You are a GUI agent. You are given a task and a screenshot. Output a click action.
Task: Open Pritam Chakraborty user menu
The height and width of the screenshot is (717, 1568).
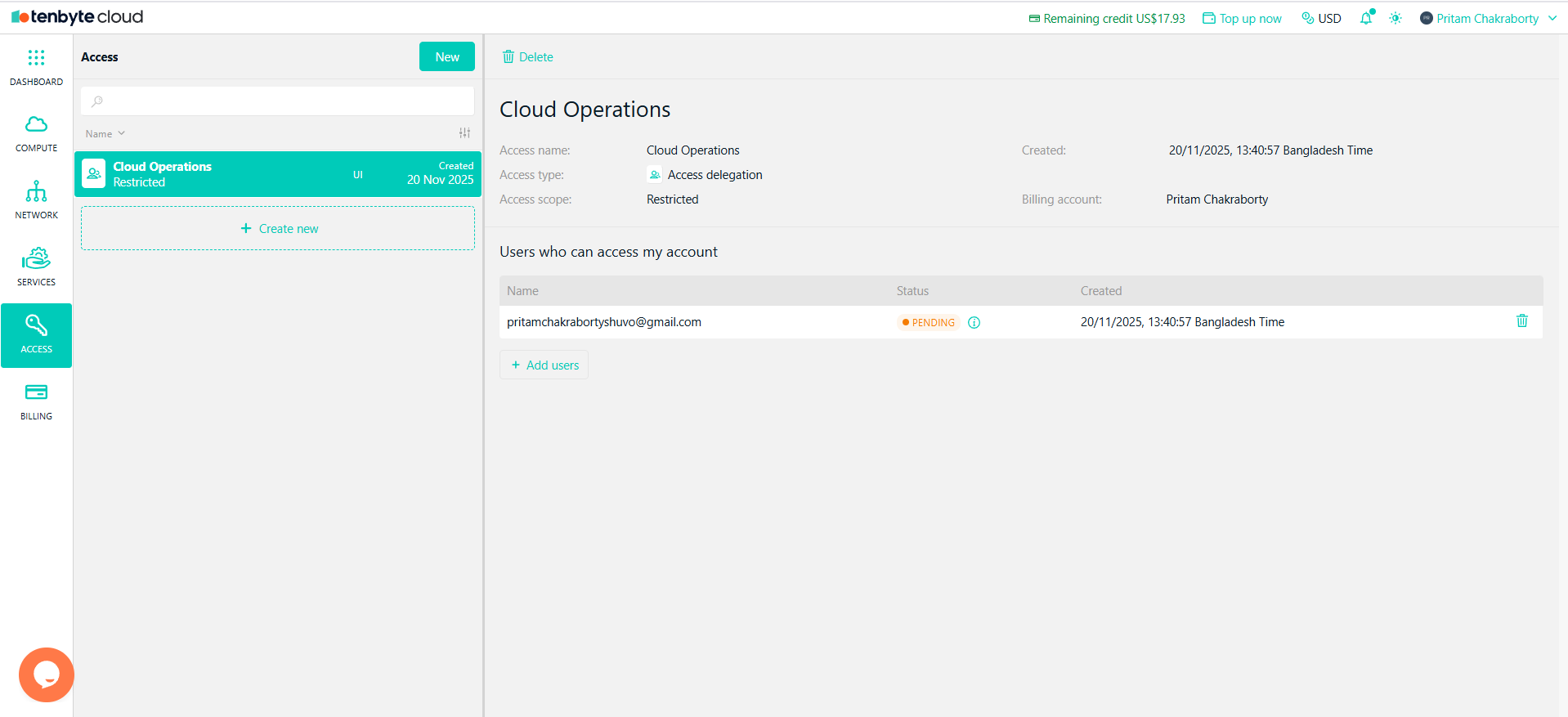pyautogui.click(x=1488, y=18)
